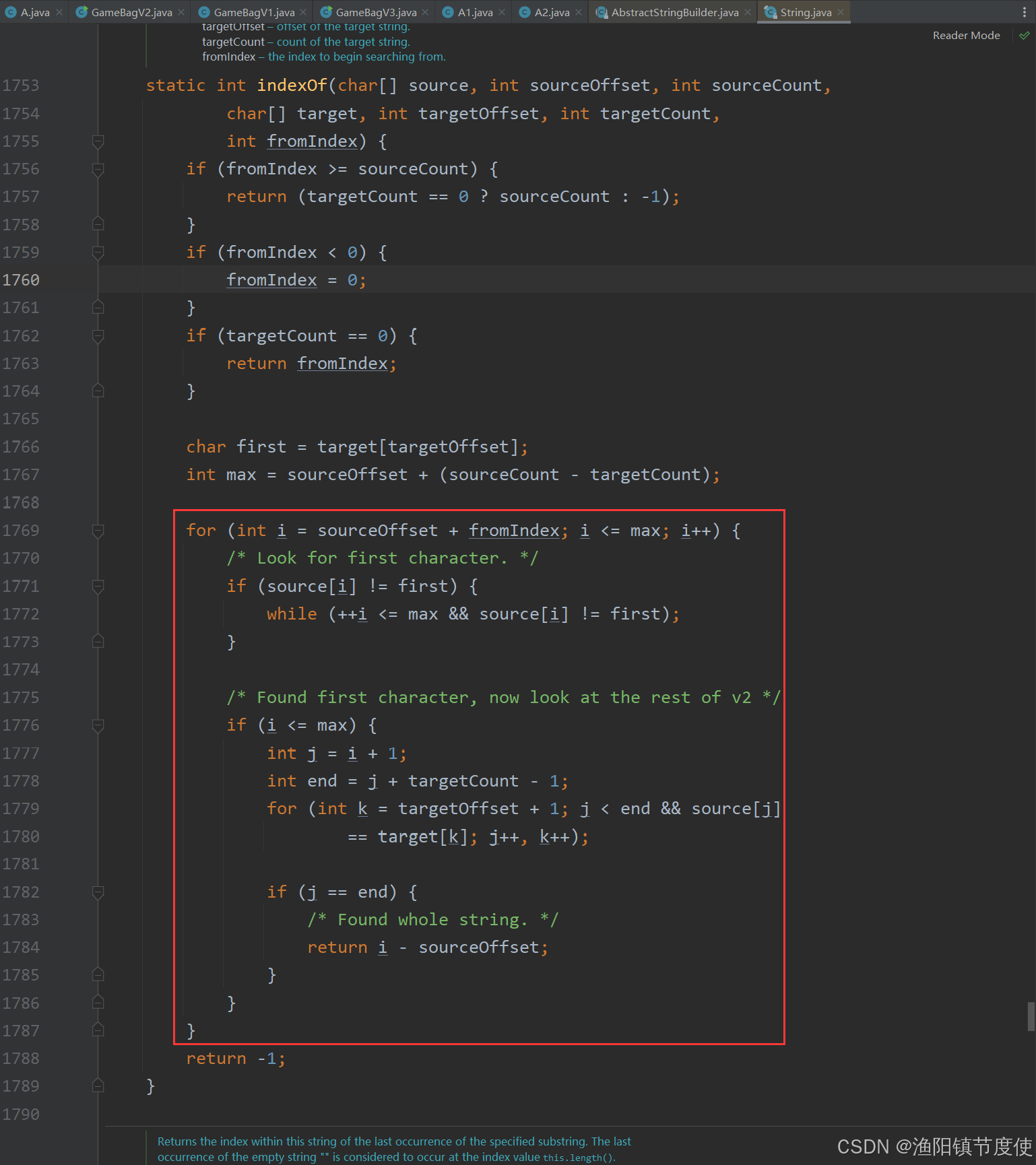Click the fold end marker at line 1789
Image resolution: width=1036 pixels, height=1165 pixels.
click(x=98, y=1086)
